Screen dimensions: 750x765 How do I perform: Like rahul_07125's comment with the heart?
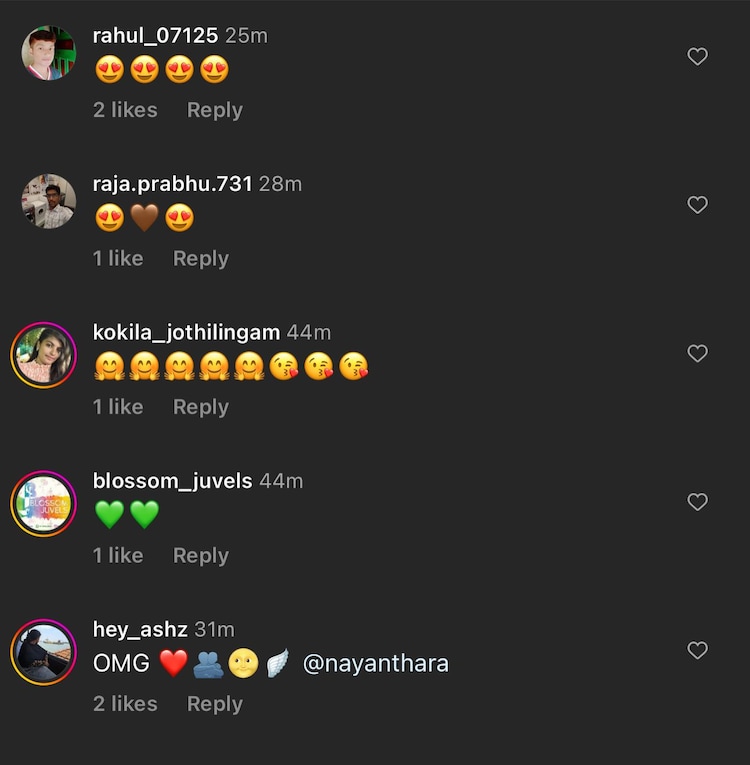point(698,57)
